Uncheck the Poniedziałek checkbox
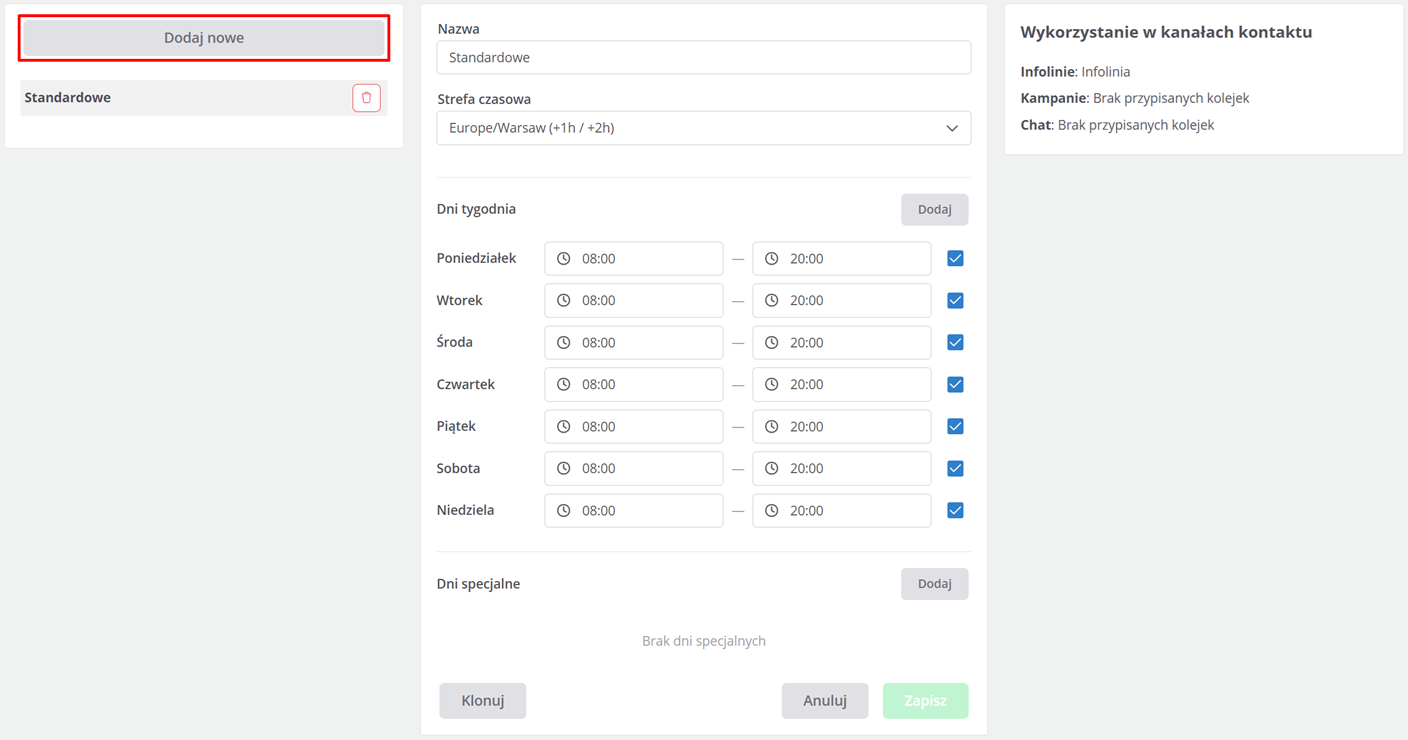The image size is (1408, 740). pos(955,259)
